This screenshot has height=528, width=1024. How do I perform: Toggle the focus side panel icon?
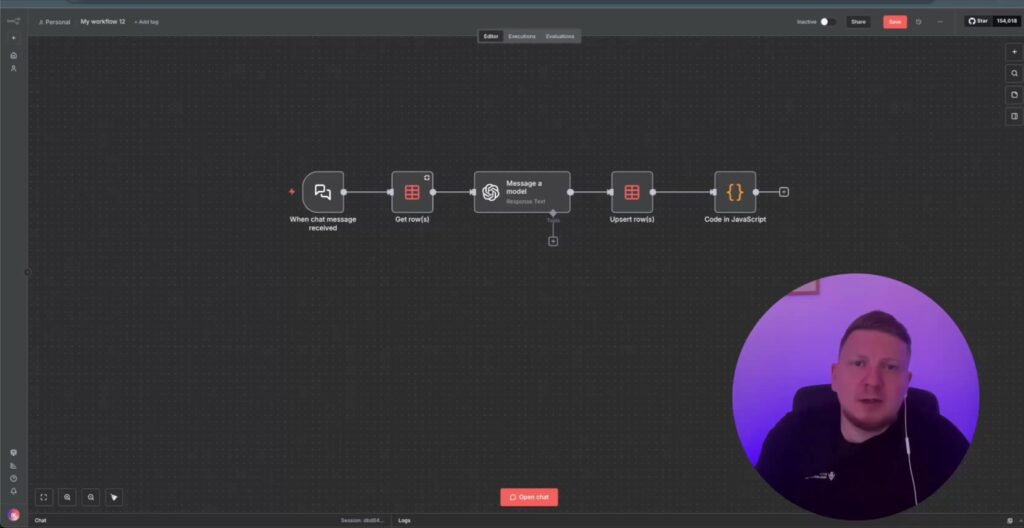(x=1014, y=116)
